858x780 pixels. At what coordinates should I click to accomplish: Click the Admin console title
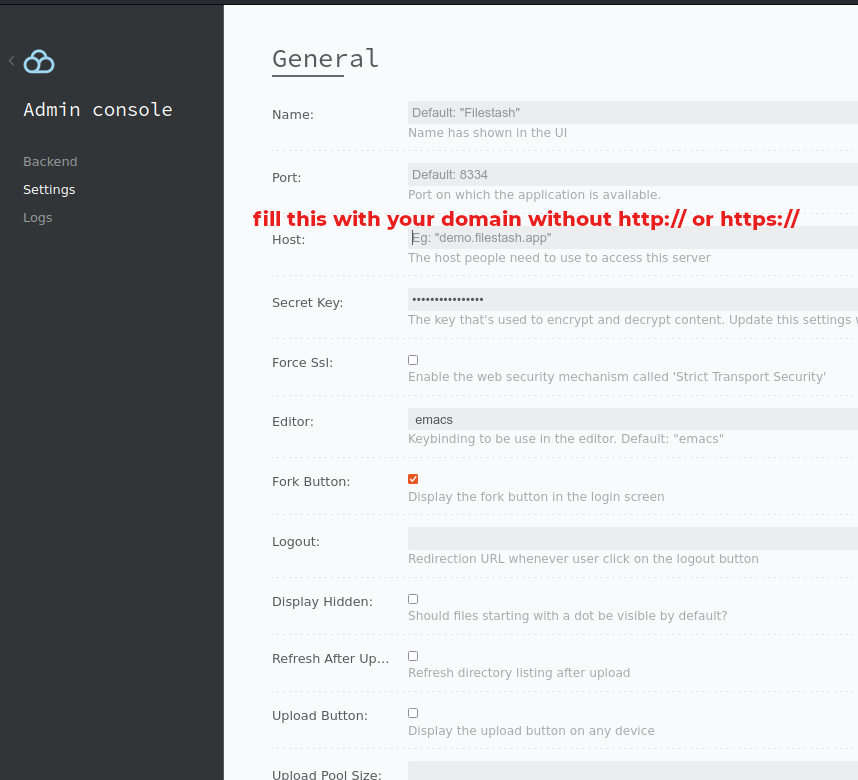pyautogui.click(x=98, y=110)
